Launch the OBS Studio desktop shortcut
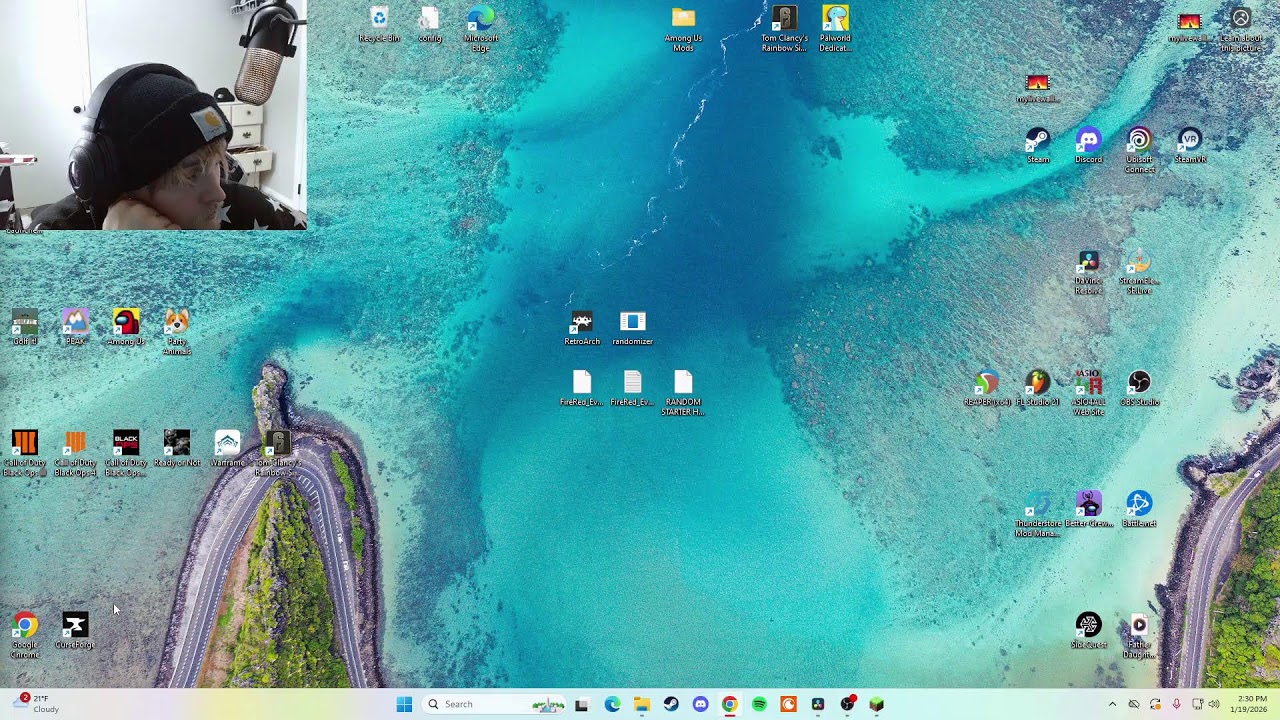The image size is (1280, 720). (x=1139, y=389)
